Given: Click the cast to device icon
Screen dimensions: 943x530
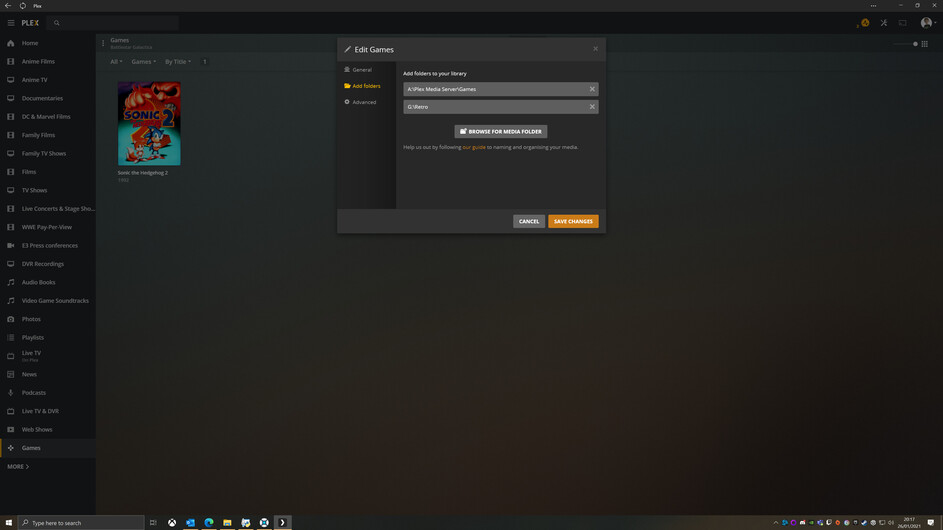Looking at the screenshot, I should pyautogui.click(x=903, y=23).
